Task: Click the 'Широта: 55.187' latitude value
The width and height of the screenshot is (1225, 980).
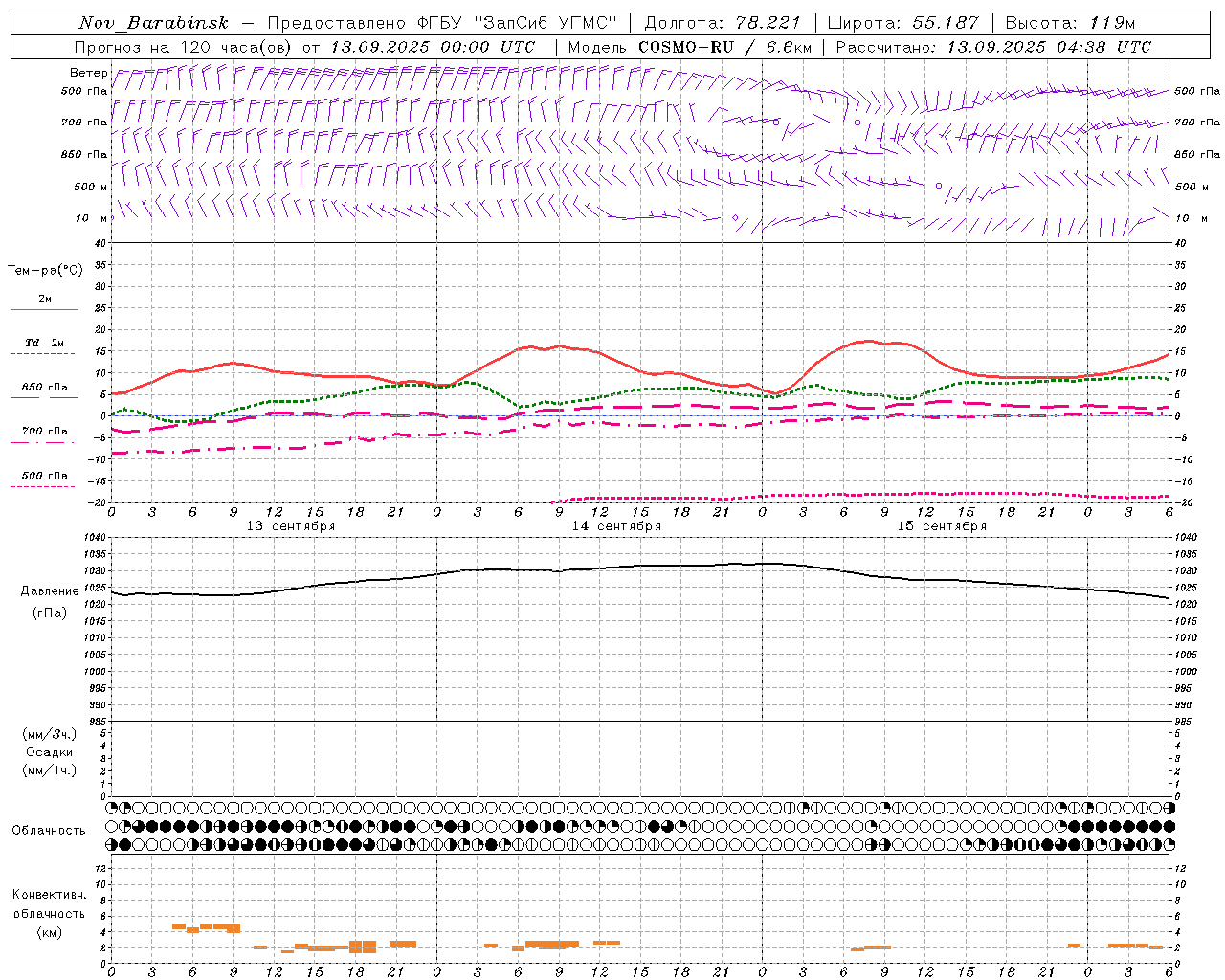Action: click(903, 23)
